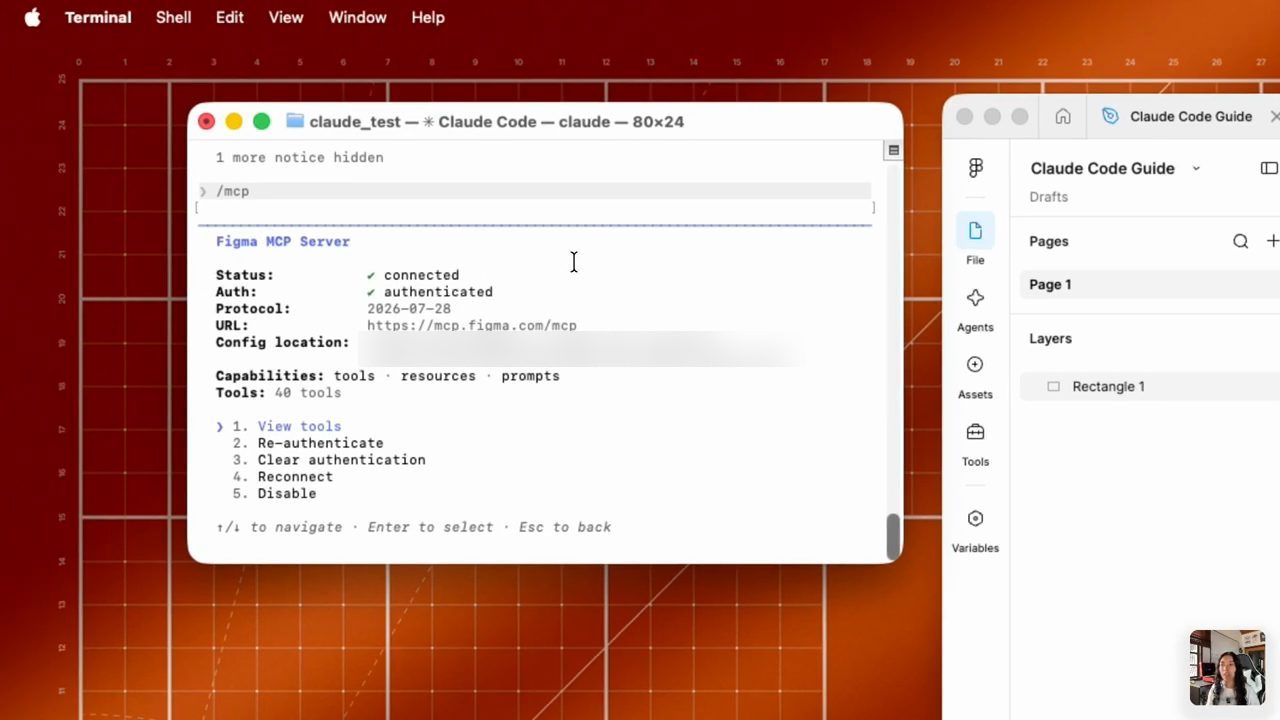This screenshot has width=1280, height=720.
Task: Select Clear authentication option
Action: point(341,460)
